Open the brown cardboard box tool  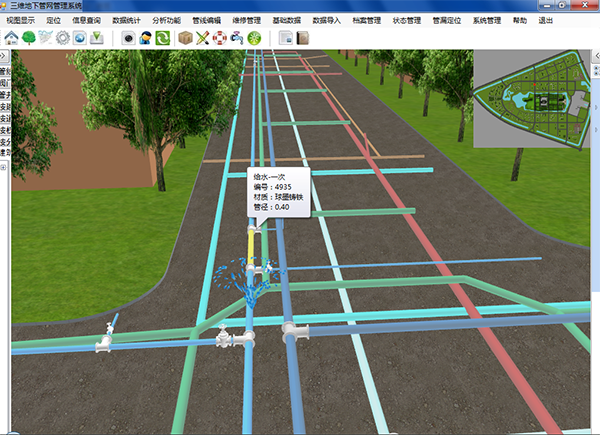[185, 38]
